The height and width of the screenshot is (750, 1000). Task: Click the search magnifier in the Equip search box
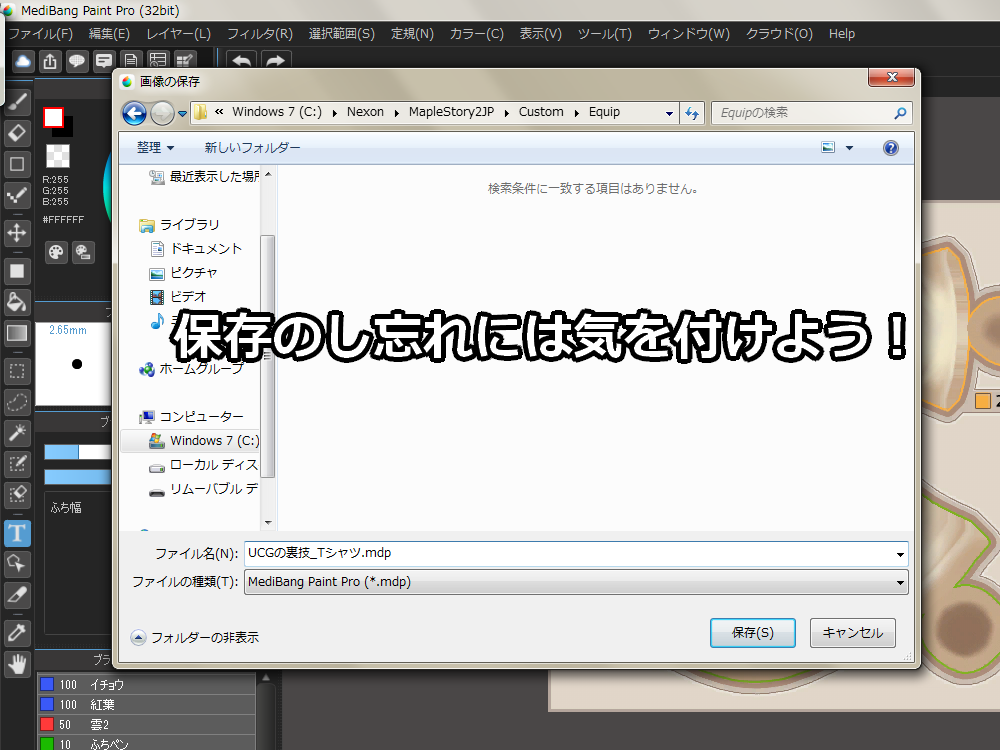tap(900, 113)
